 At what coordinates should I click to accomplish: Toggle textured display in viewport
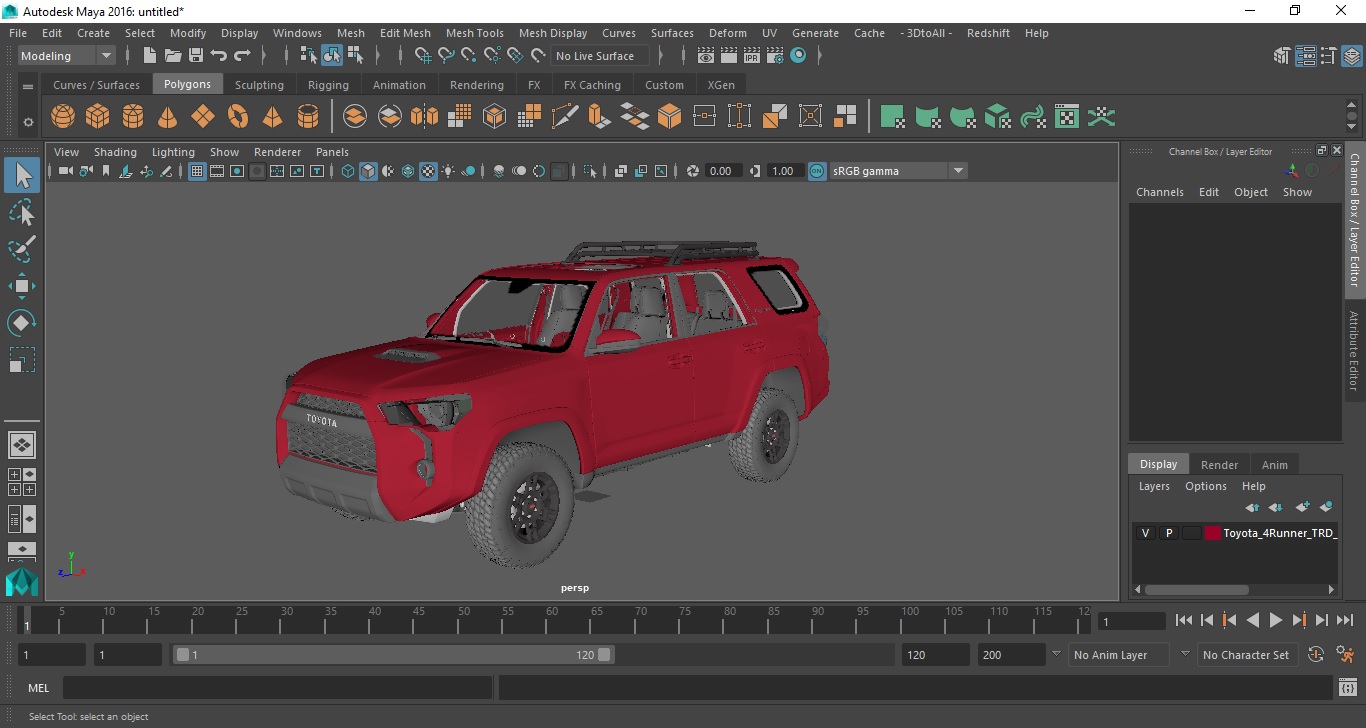[x=428, y=171]
